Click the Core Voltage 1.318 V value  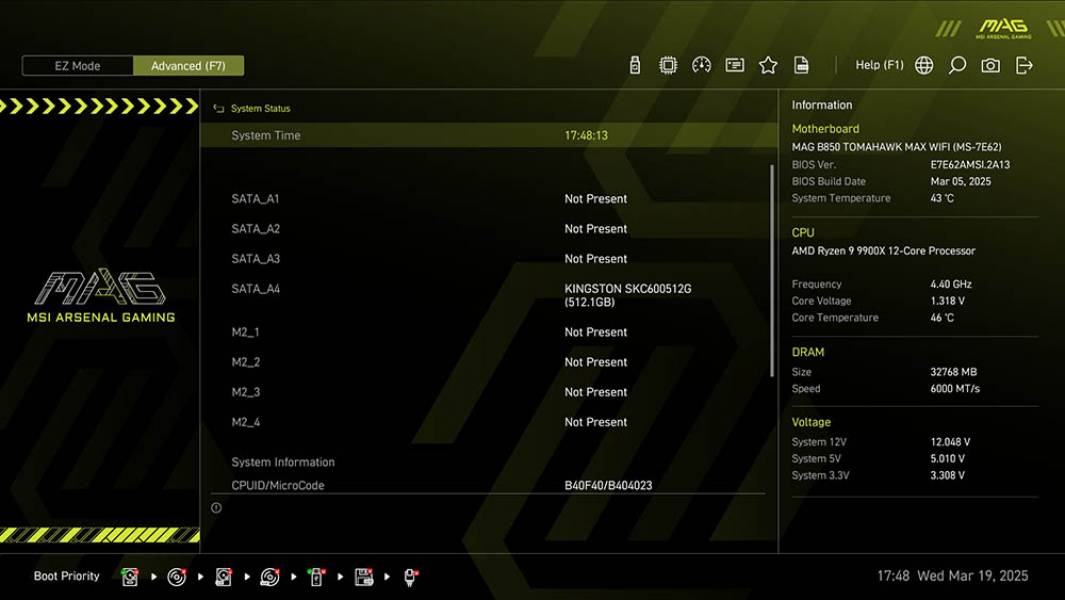point(947,300)
